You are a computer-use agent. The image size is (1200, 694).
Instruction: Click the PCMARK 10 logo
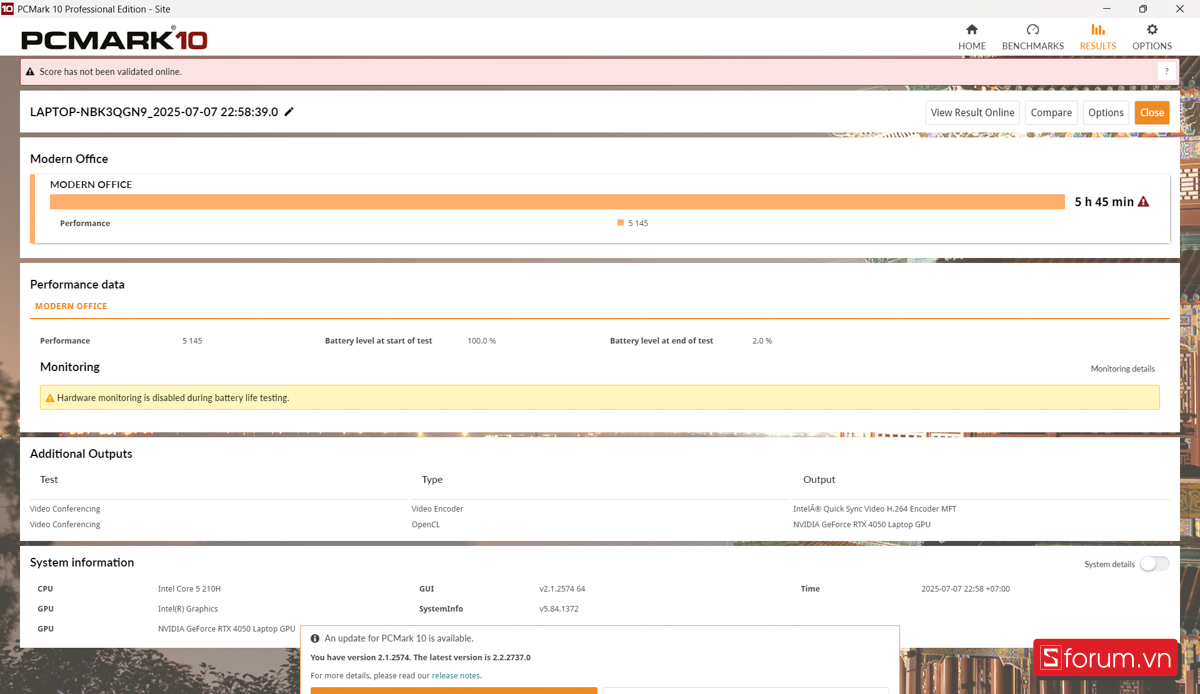(114, 40)
